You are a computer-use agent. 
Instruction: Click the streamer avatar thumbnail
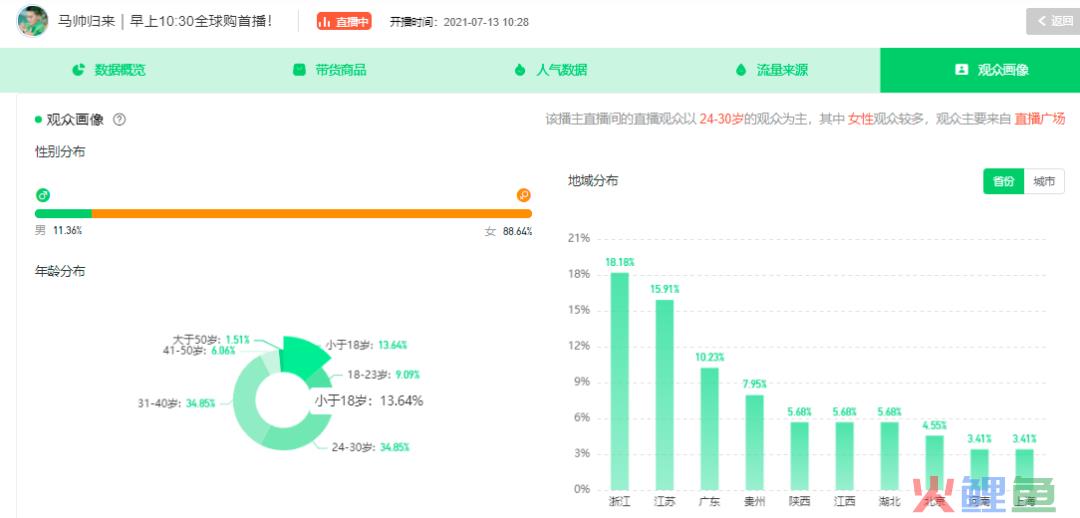pos(32,21)
